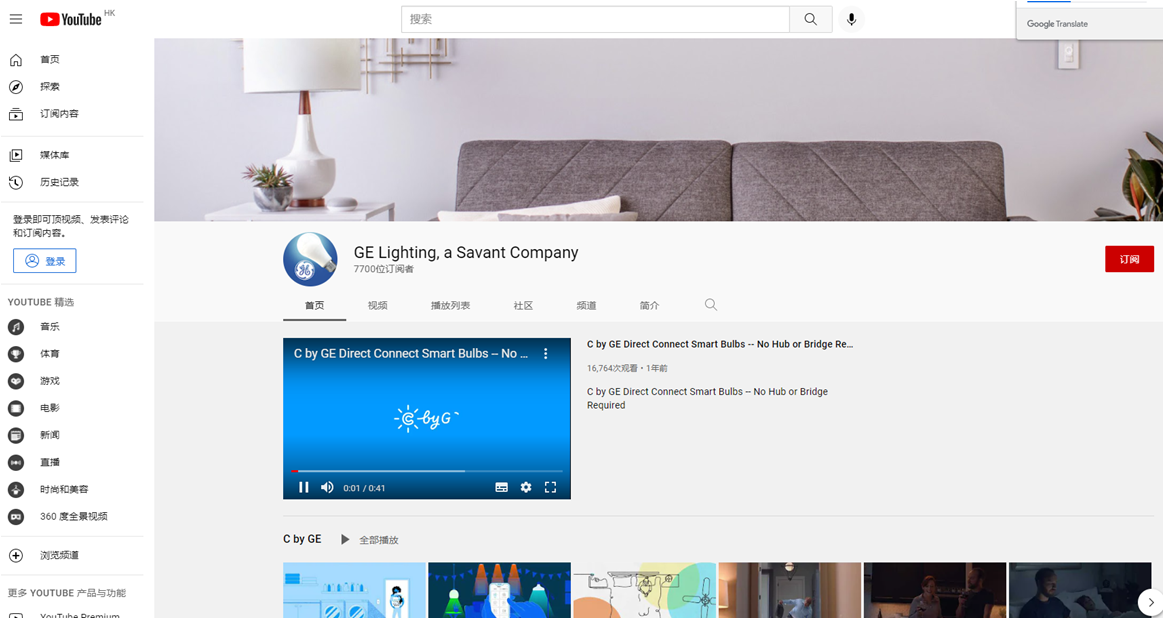Screen dimensions: 1164x619
Task: Open the third thumbnail with line drawing
Action: pyautogui.click(x=644, y=590)
